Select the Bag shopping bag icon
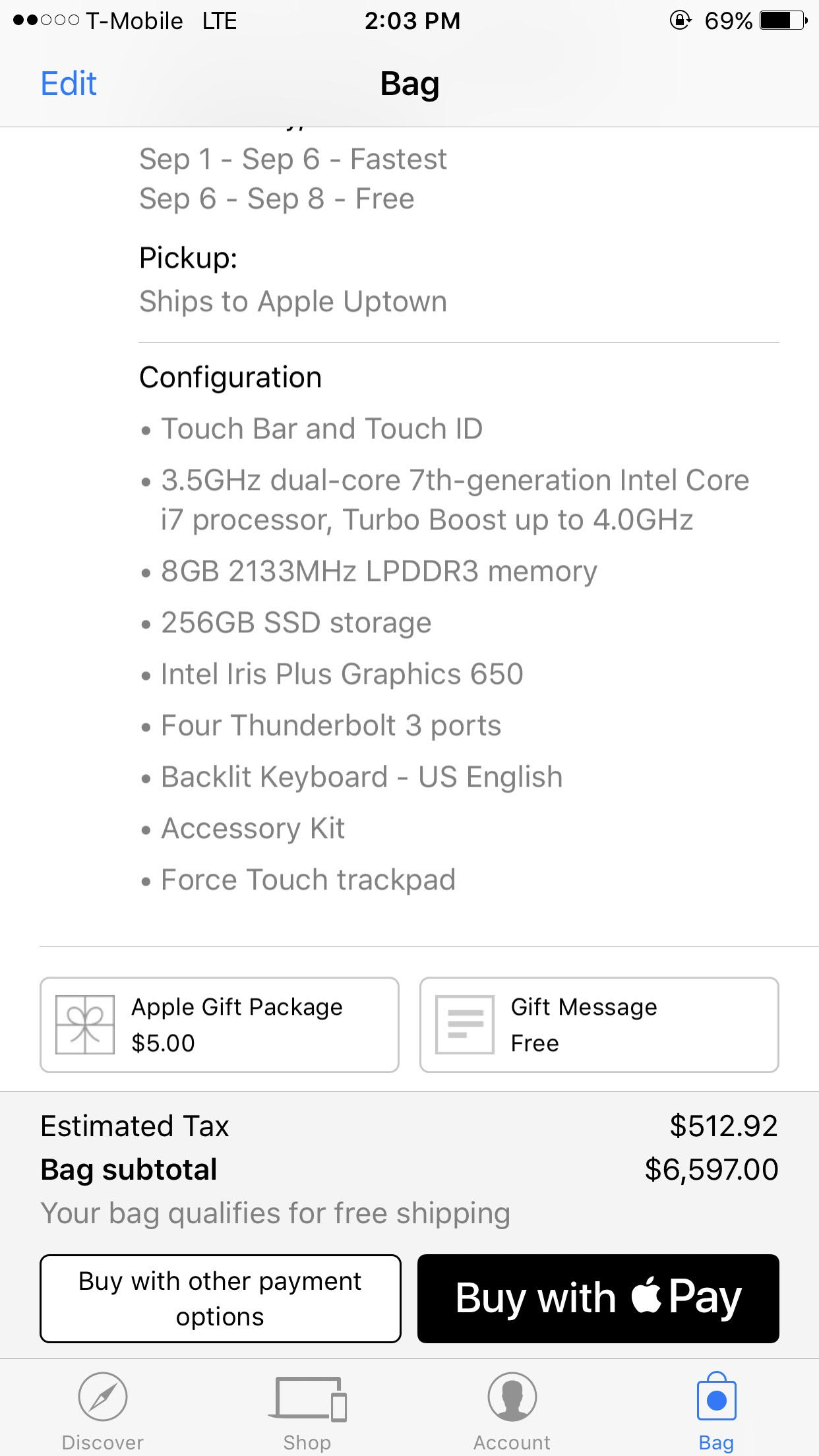Screen dimensions: 819x1456 716,1396
